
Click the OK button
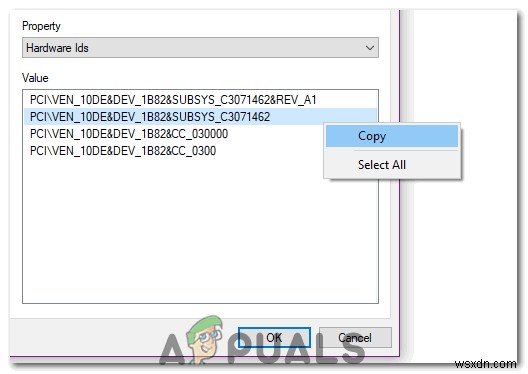tap(274, 337)
